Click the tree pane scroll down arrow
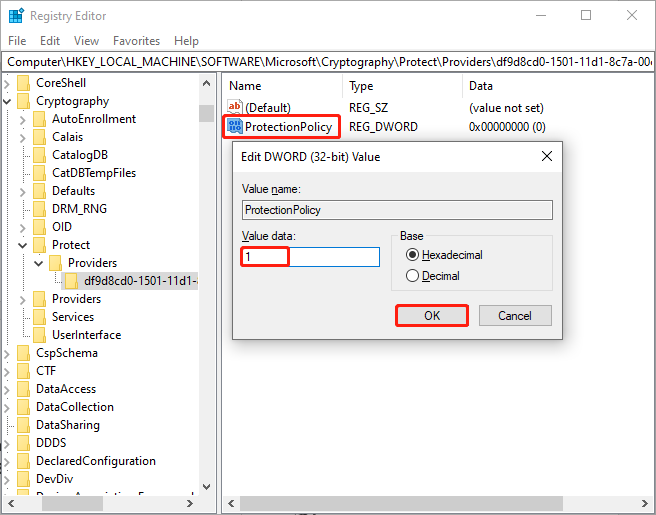Image resolution: width=656 pixels, height=515 pixels. pos(206,487)
